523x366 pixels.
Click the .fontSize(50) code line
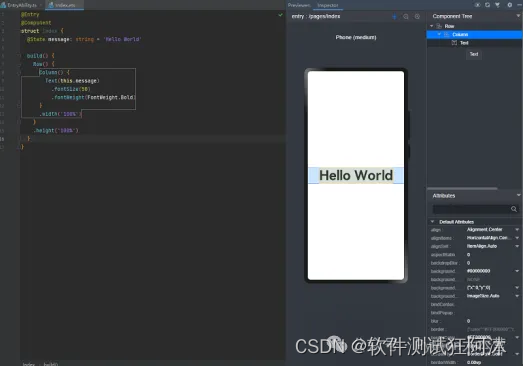(71, 89)
